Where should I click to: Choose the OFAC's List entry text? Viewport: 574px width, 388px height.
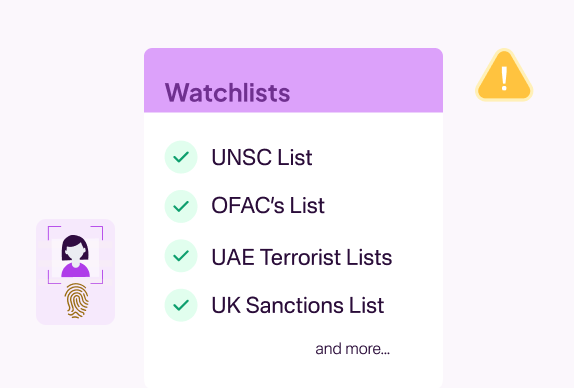point(268,205)
